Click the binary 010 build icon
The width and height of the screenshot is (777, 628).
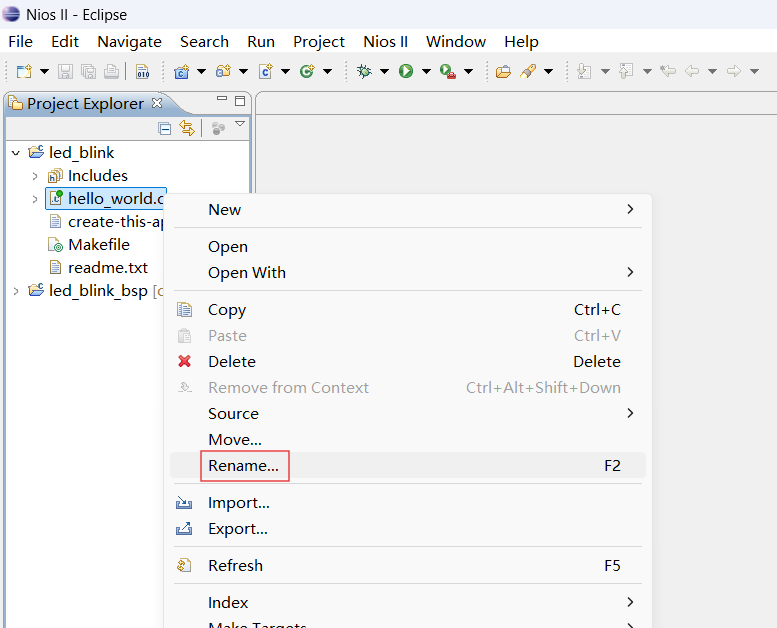click(142, 71)
